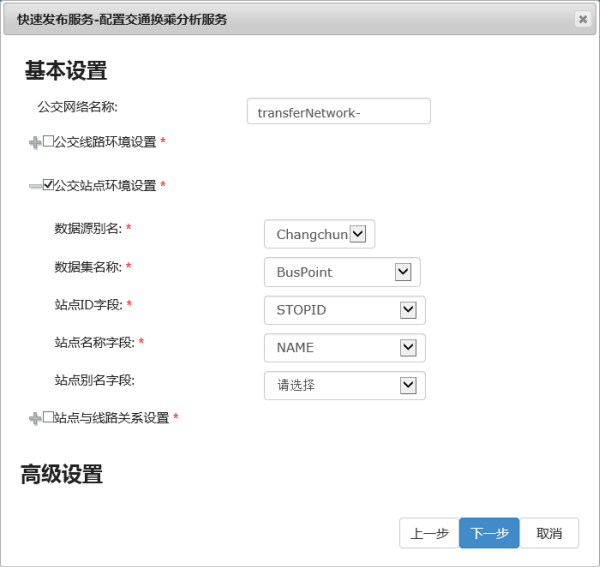This screenshot has height=567, width=600.
Task: Open the 站点别名字段 请选择 dropdown
Action: tap(344, 386)
